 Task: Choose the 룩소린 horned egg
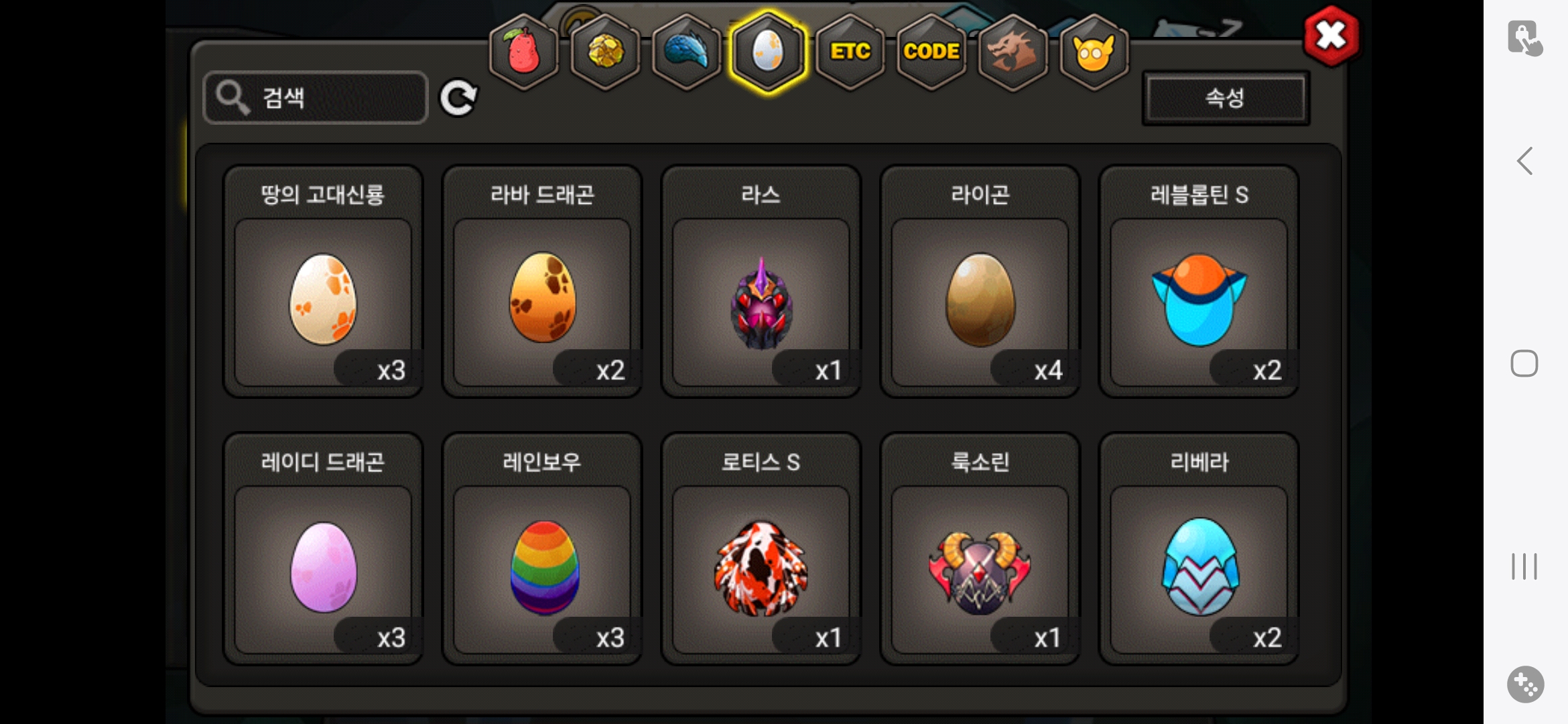(x=980, y=548)
